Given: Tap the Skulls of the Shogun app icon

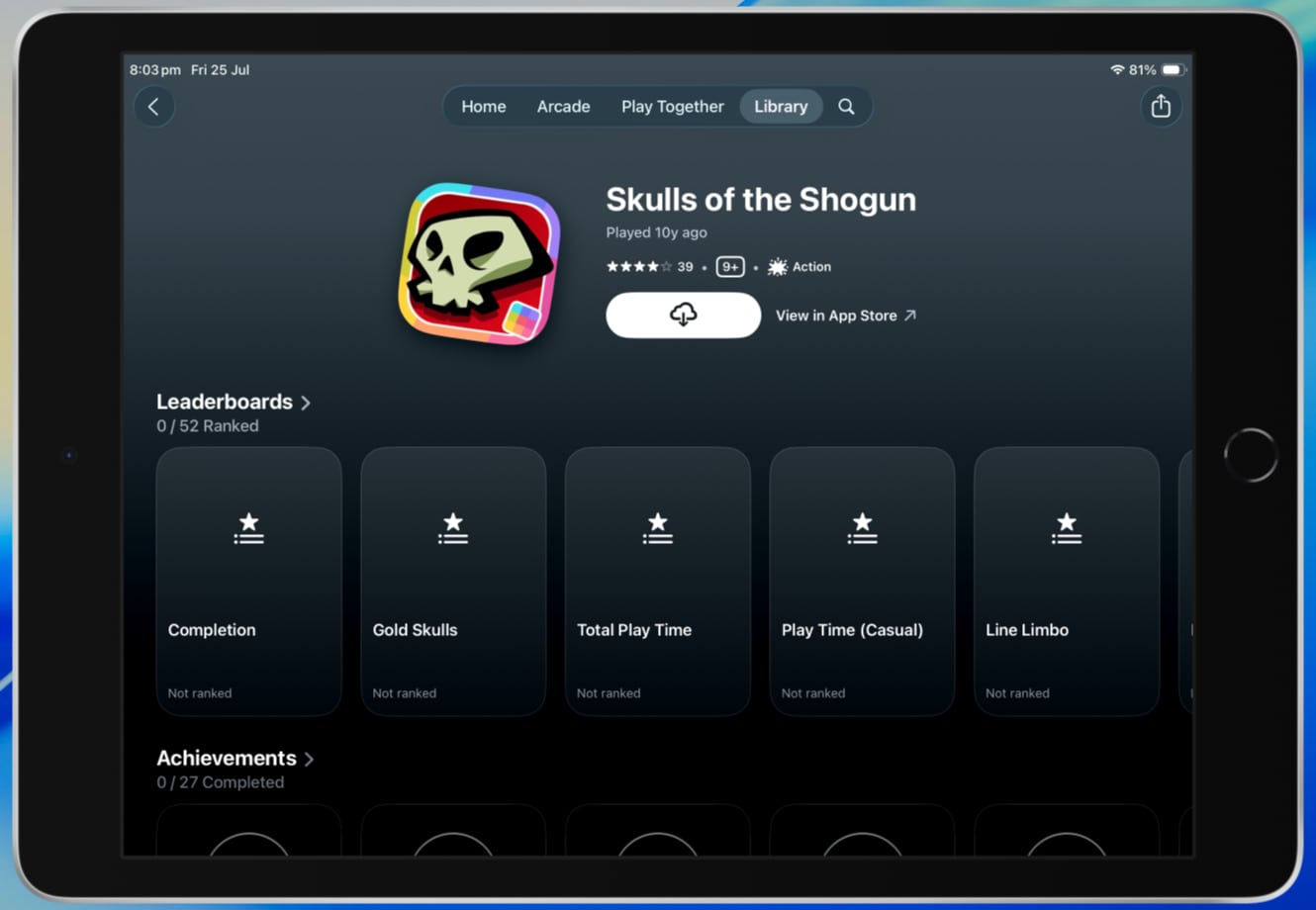Looking at the screenshot, I should point(479,264).
